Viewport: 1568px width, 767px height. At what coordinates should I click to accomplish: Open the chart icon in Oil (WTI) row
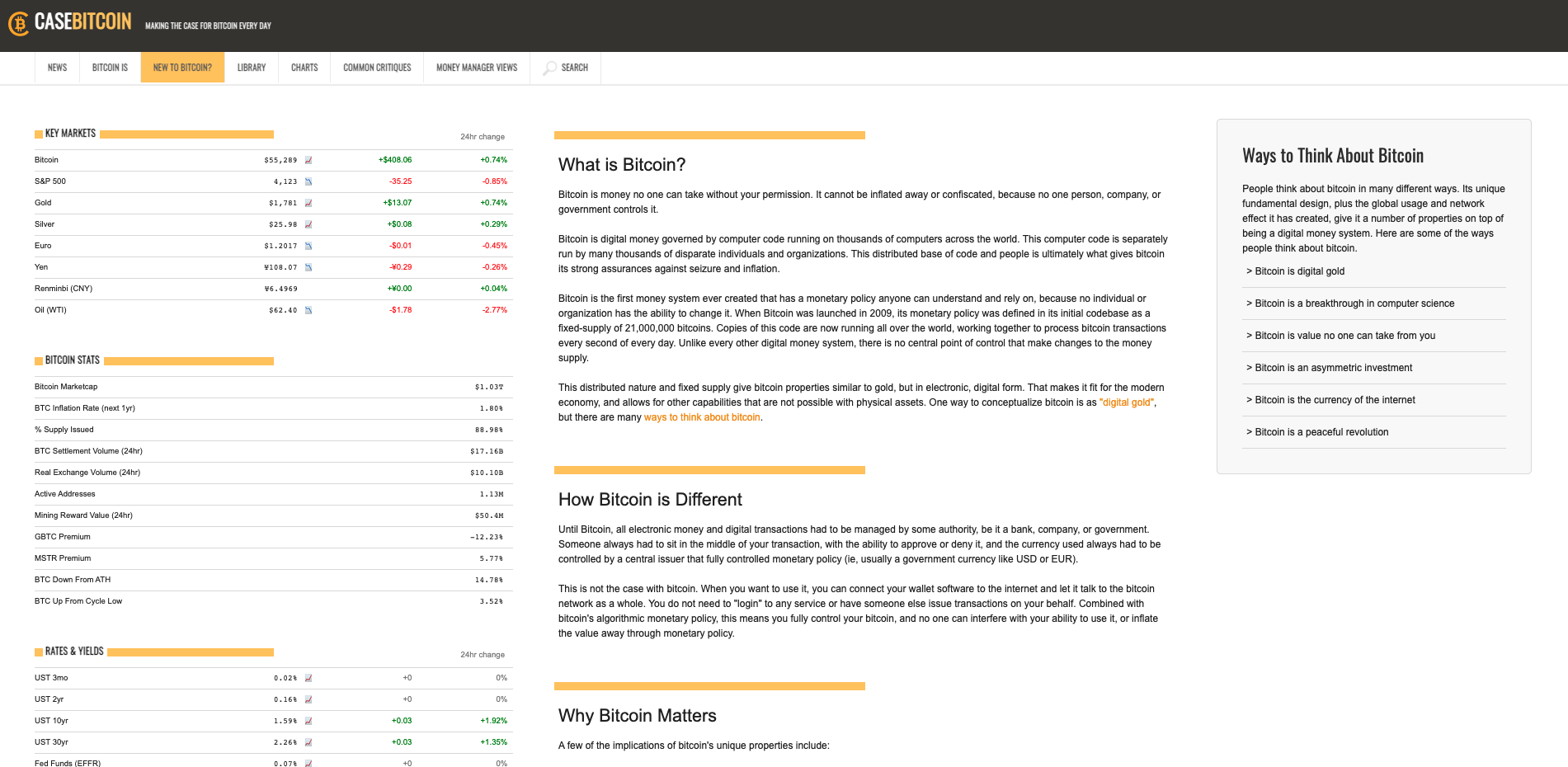point(308,310)
